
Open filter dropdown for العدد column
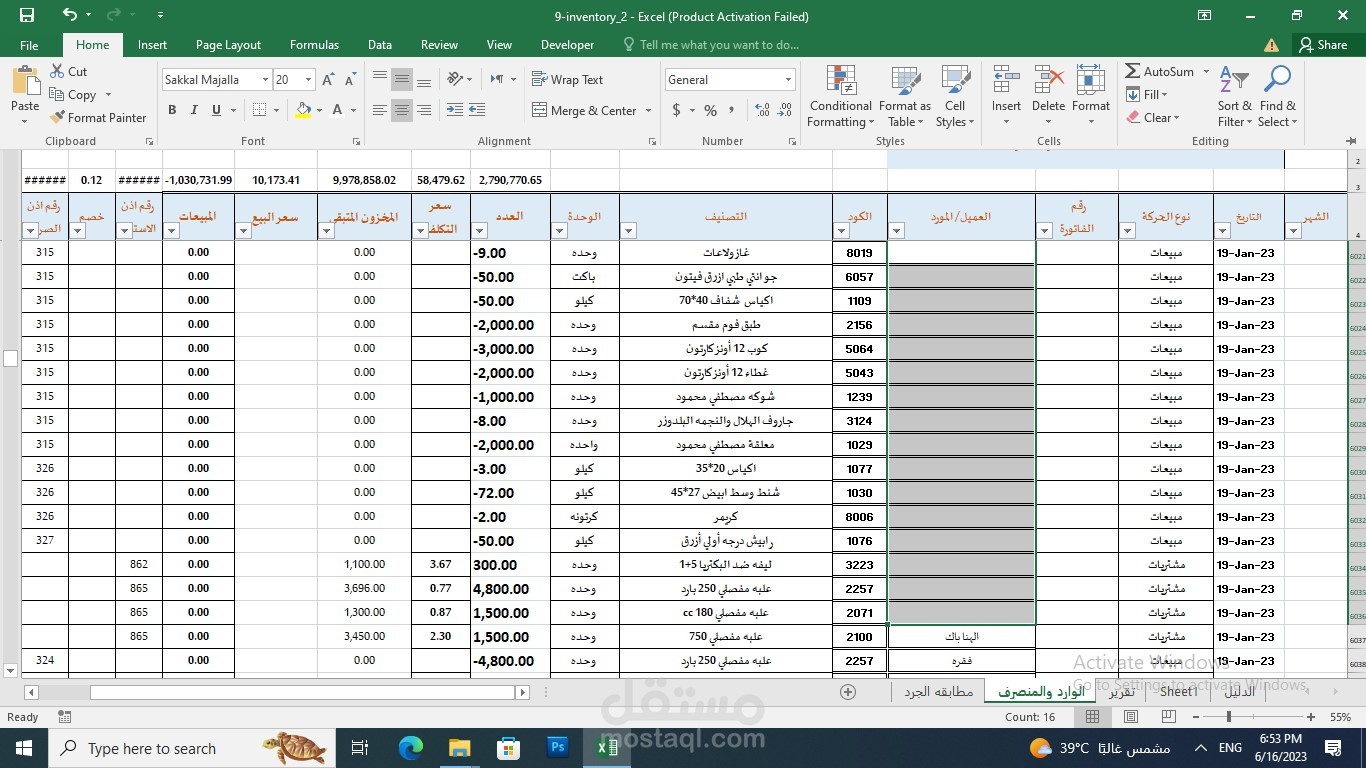tap(479, 231)
